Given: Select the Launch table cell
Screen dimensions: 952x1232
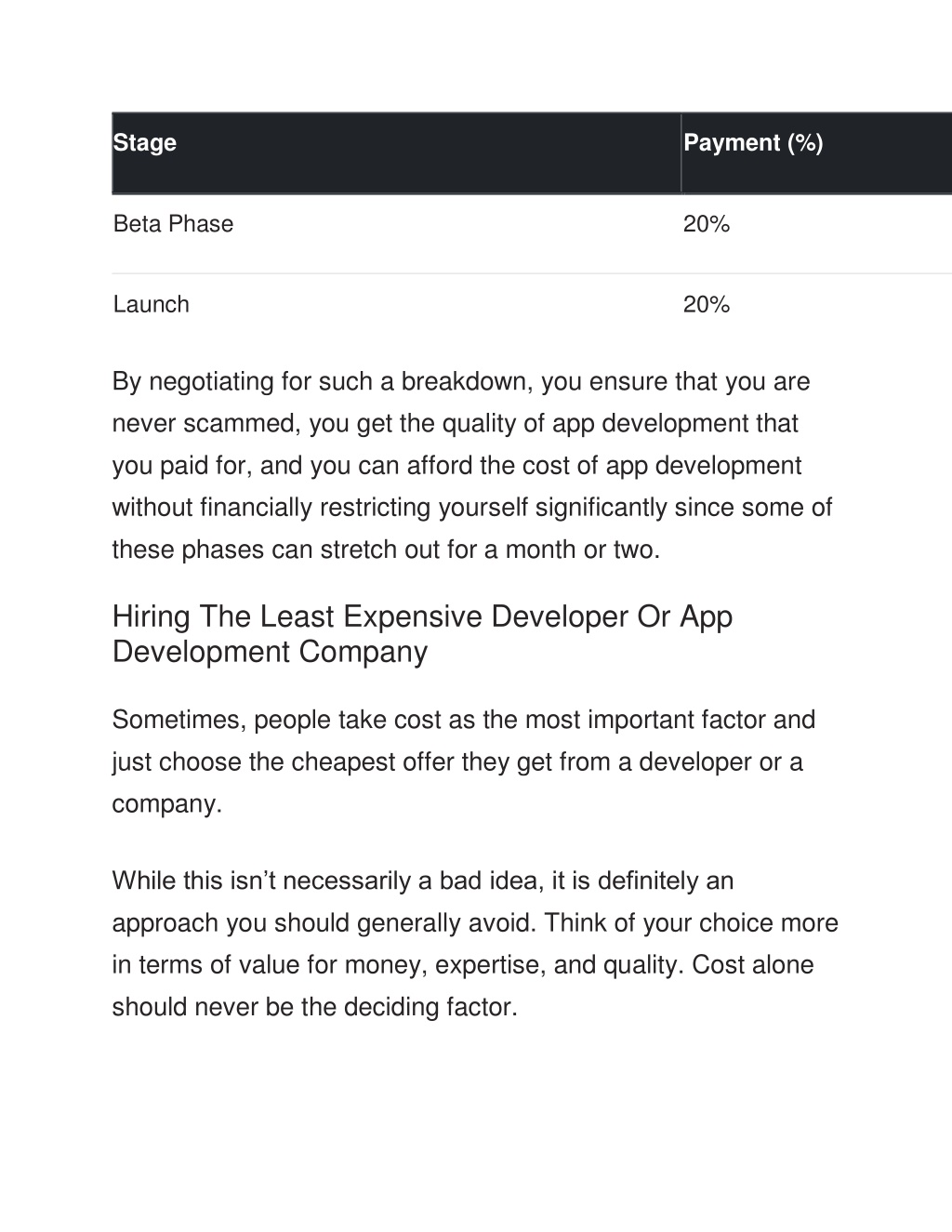Looking at the screenshot, I should pos(396,305).
